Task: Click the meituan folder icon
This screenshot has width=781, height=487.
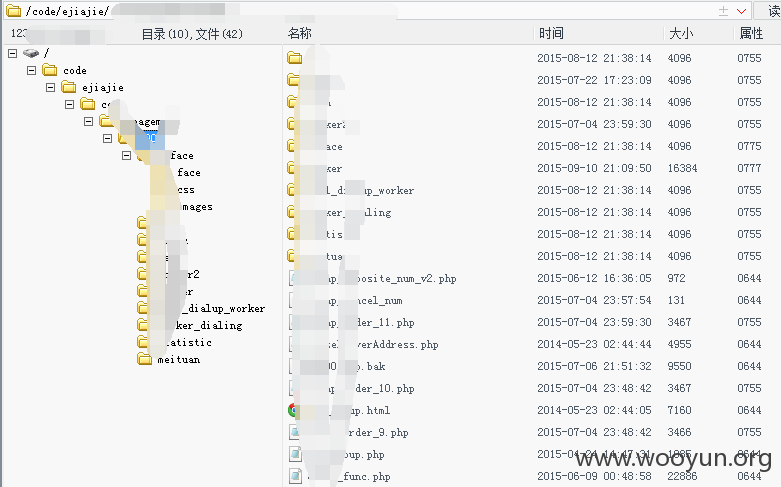Action: coord(144,359)
